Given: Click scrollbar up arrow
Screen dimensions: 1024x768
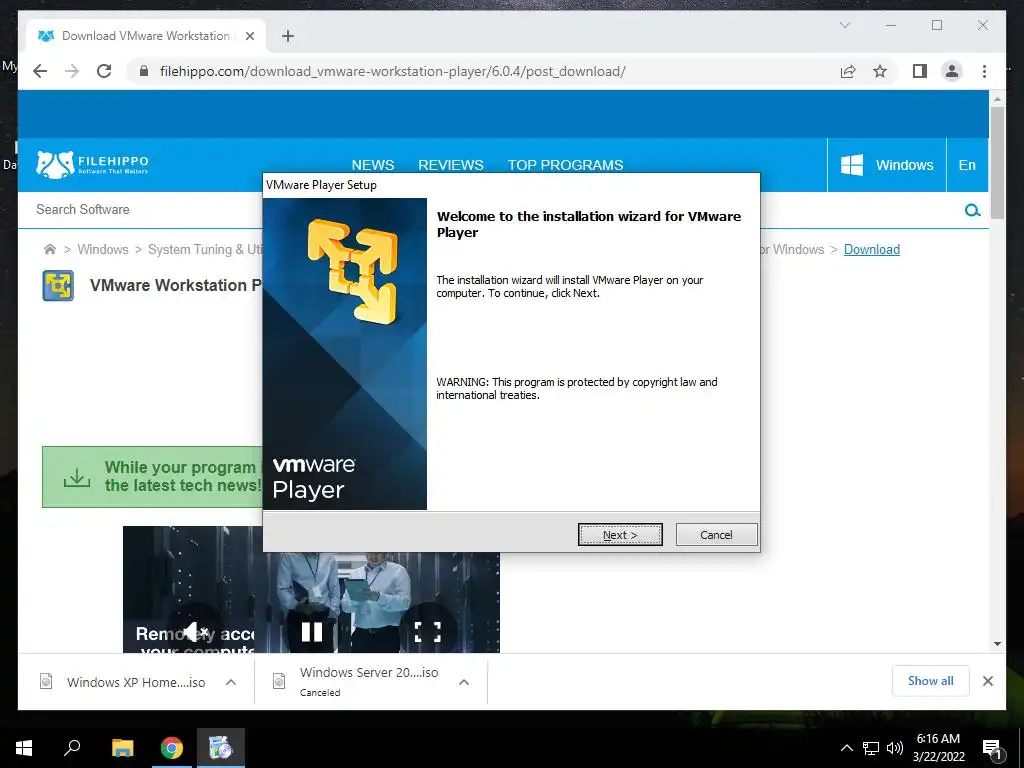Looking at the screenshot, I should [997, 99].
